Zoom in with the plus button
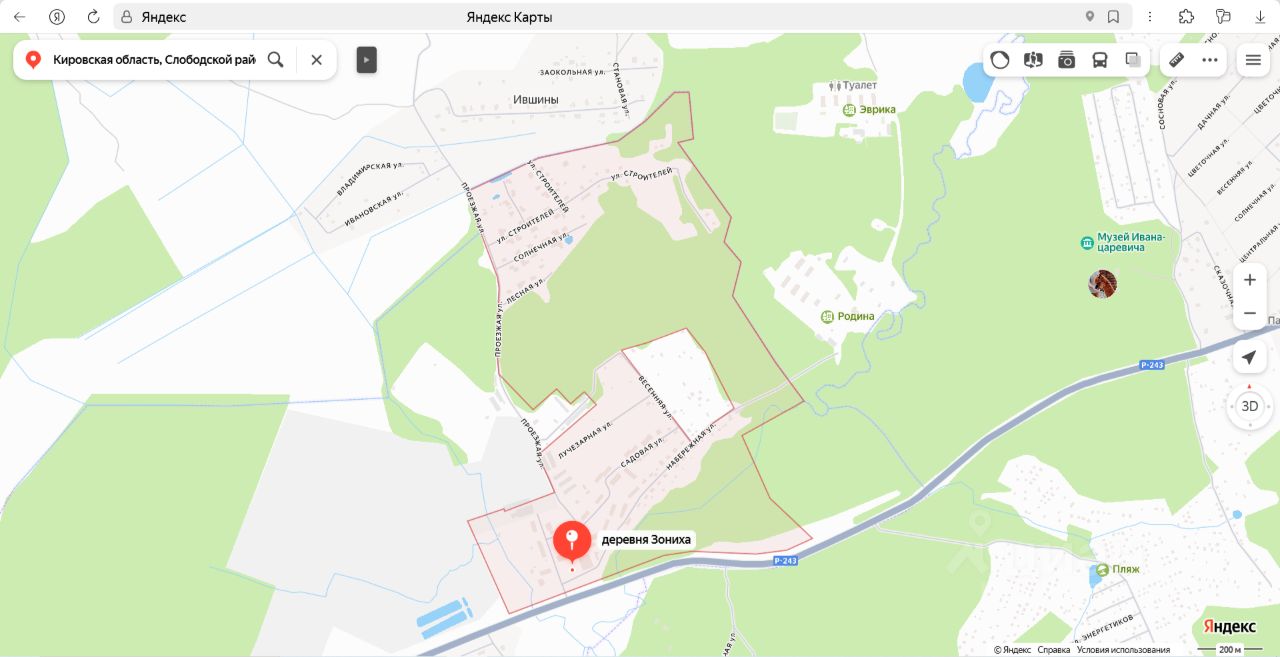The image size is (1280, 657). [x=1250, y=280]
